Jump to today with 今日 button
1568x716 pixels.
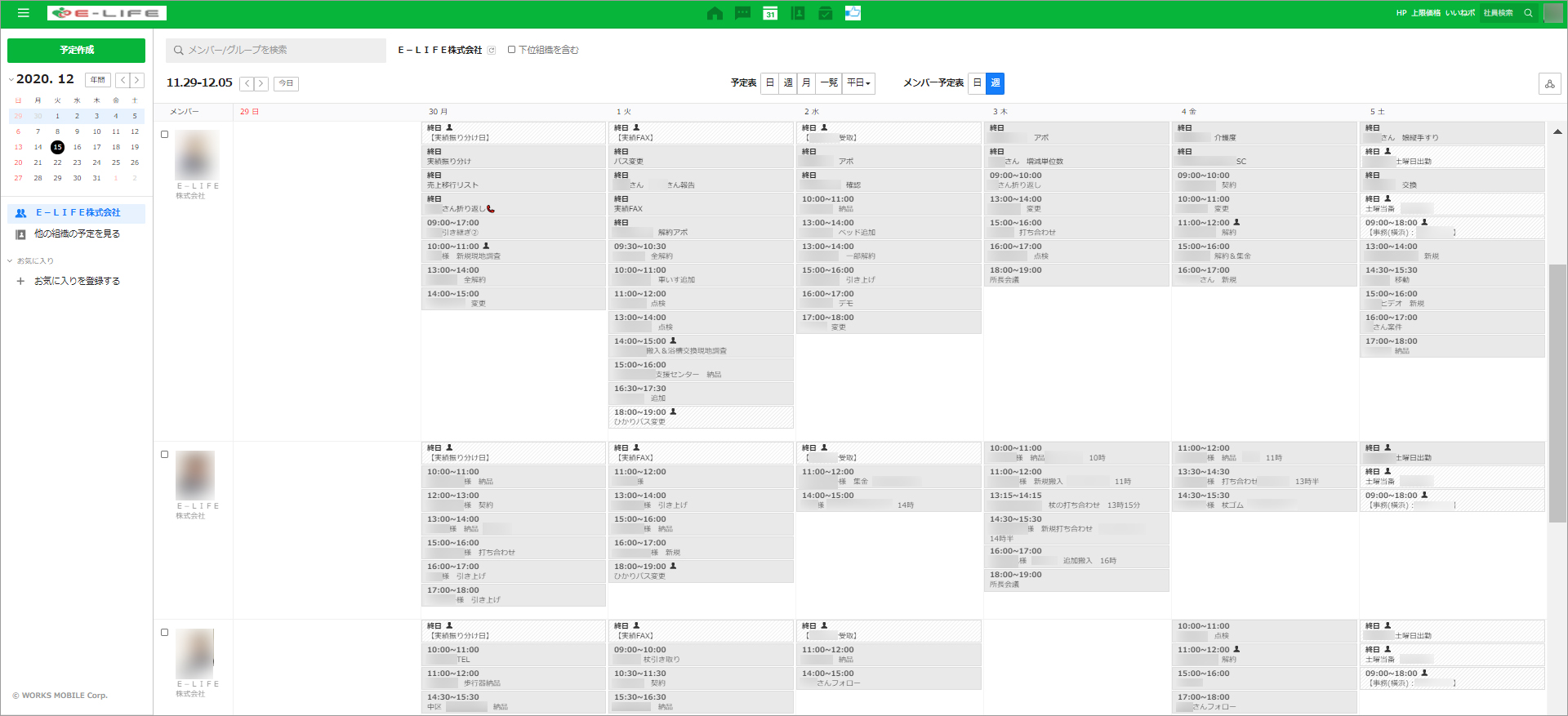coord(286,83)
